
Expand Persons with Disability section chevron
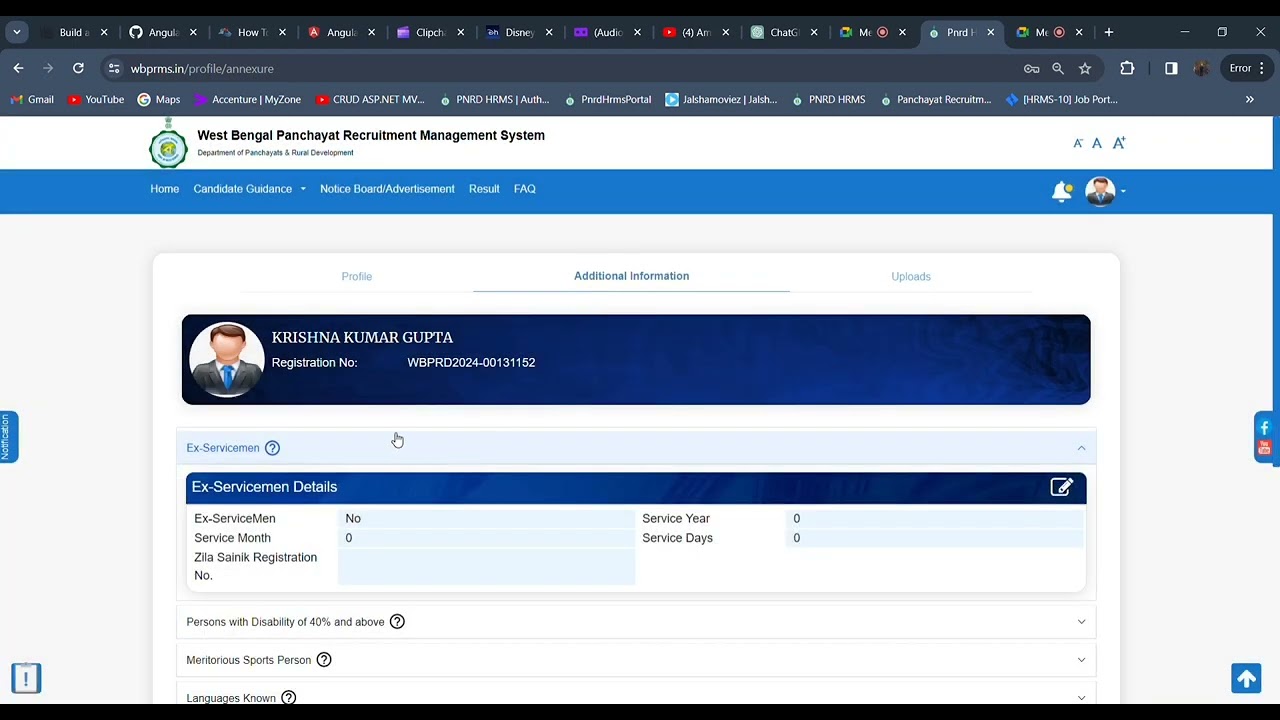click(x=1081, y=622)
